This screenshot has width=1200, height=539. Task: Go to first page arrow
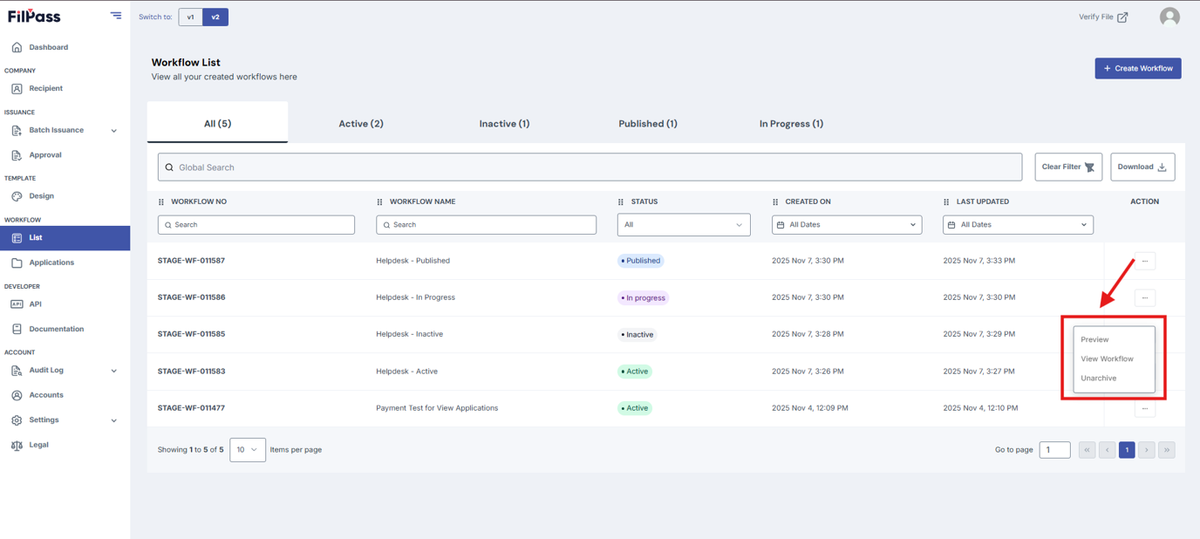pyautogui.click(x=1088, y=450)
